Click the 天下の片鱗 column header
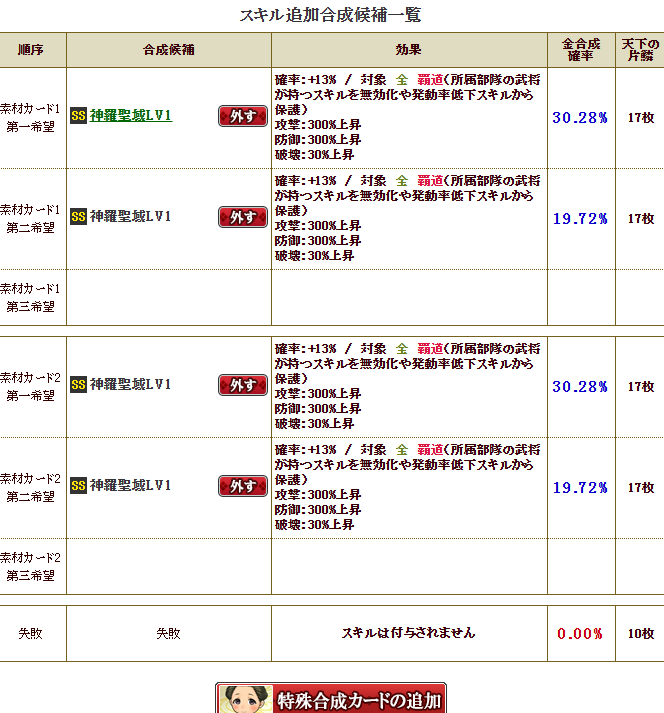664x713 pixels. (640, 50)
